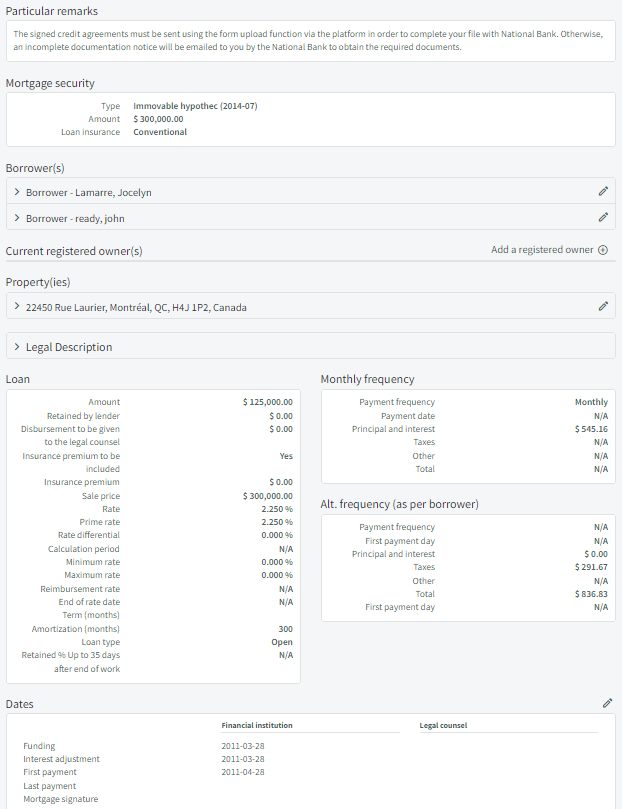Edit borrower ready, john pencil icon

[603, 217]
